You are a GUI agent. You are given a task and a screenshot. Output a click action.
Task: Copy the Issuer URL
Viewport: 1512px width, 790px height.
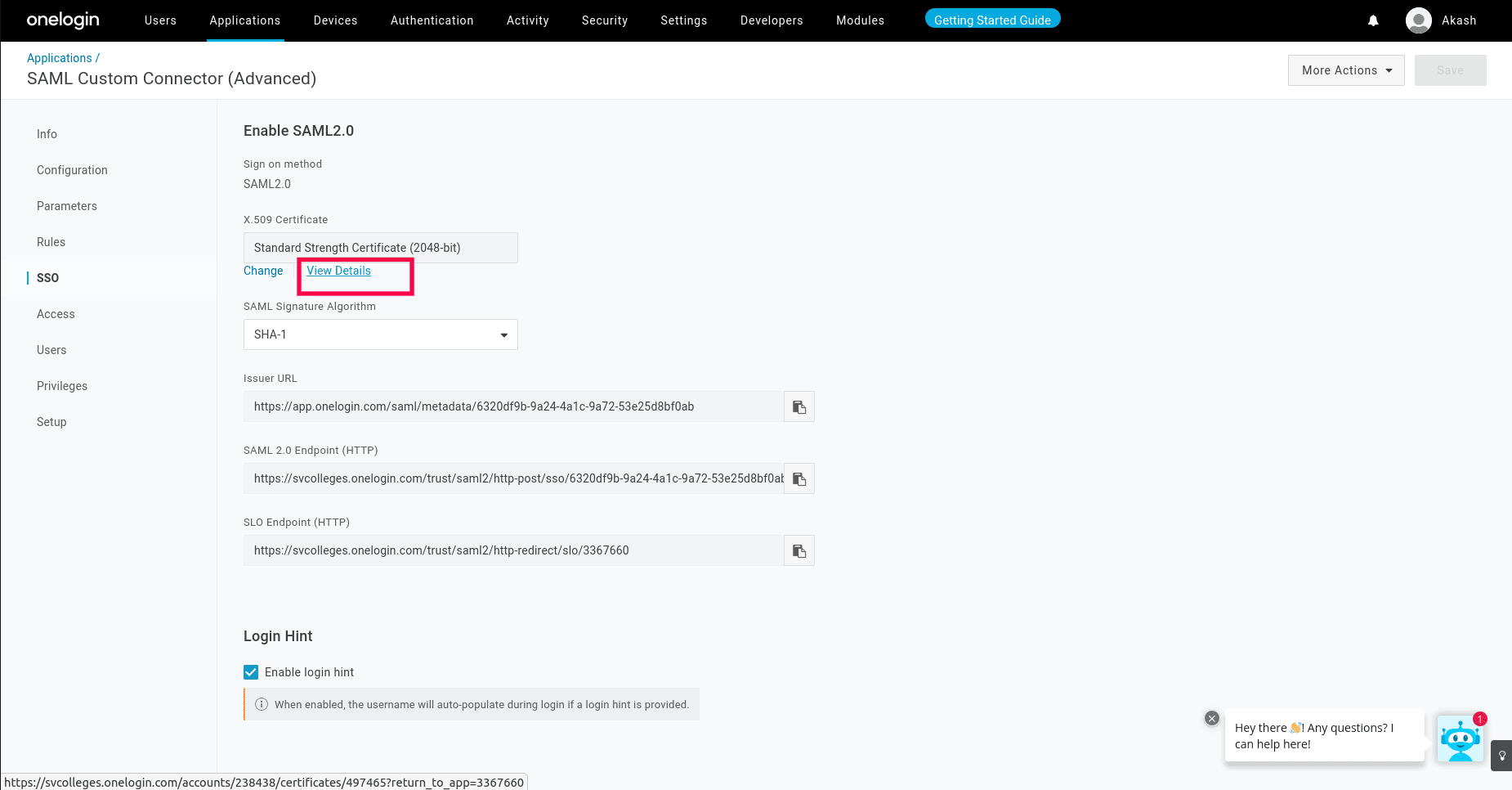click(798, 406)
